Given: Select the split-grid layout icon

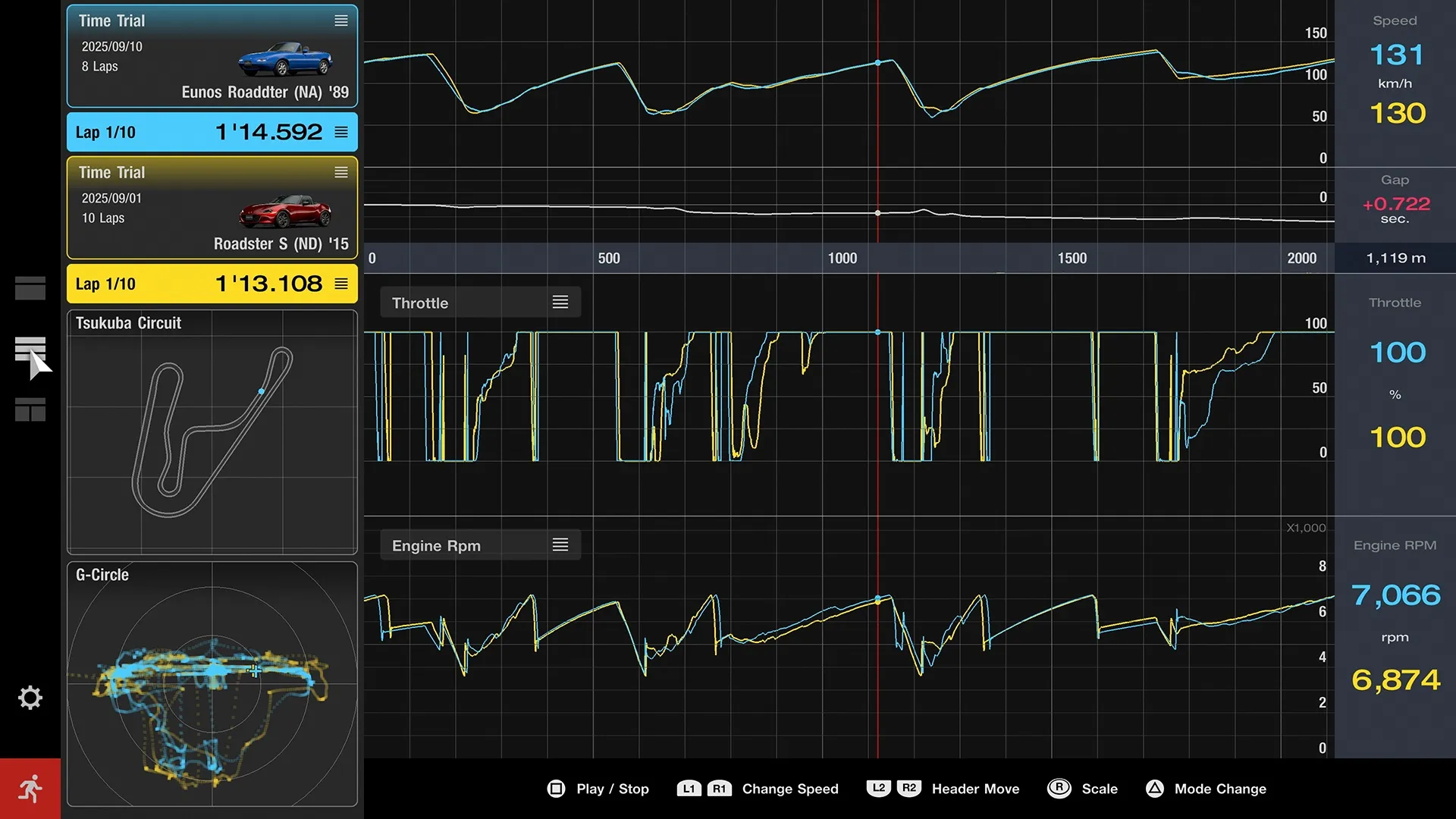Looking at the screenshot, I should click(x=30, y=409).
